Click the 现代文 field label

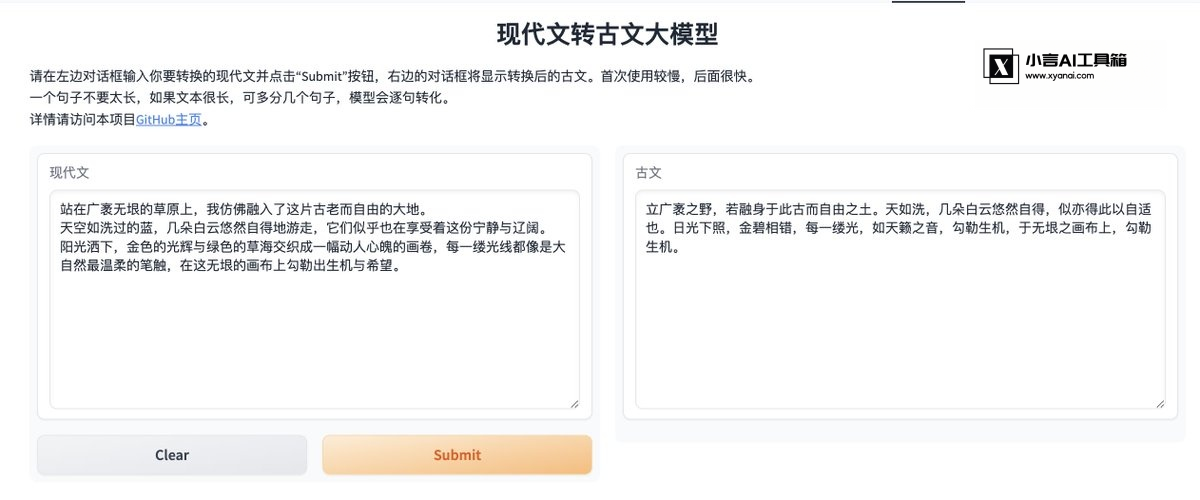[70, 172]
